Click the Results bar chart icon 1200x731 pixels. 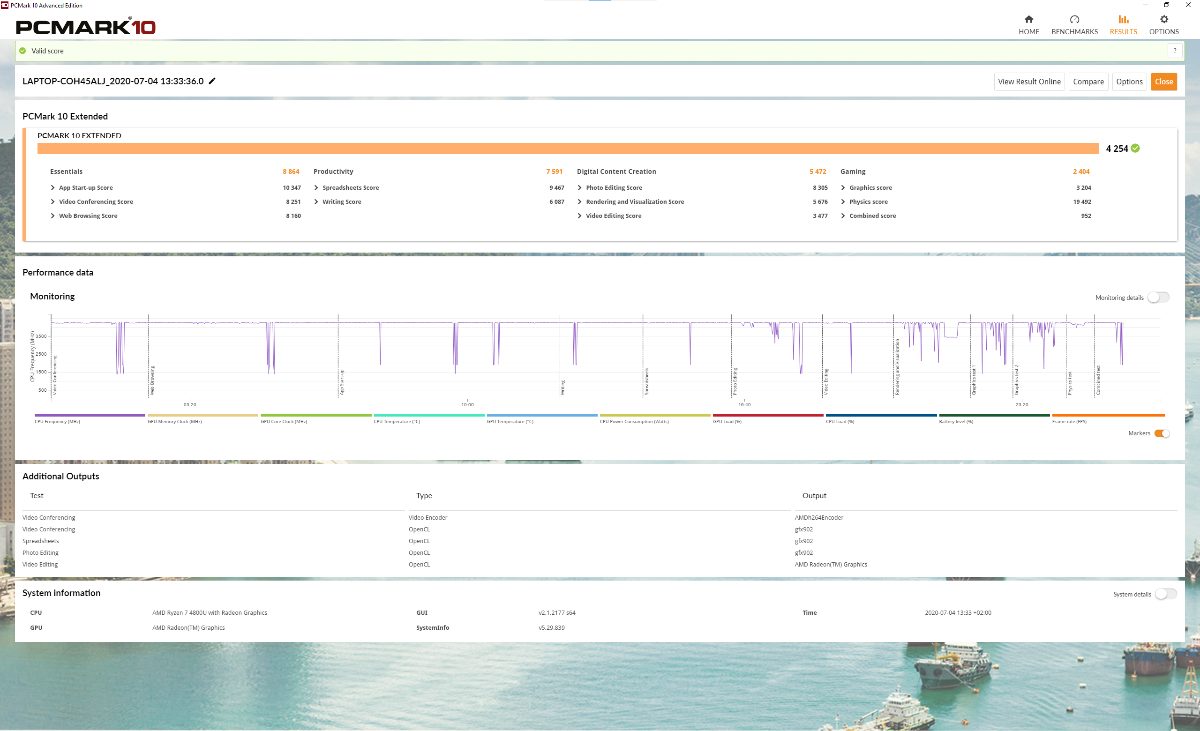[x=1123, y=19]
